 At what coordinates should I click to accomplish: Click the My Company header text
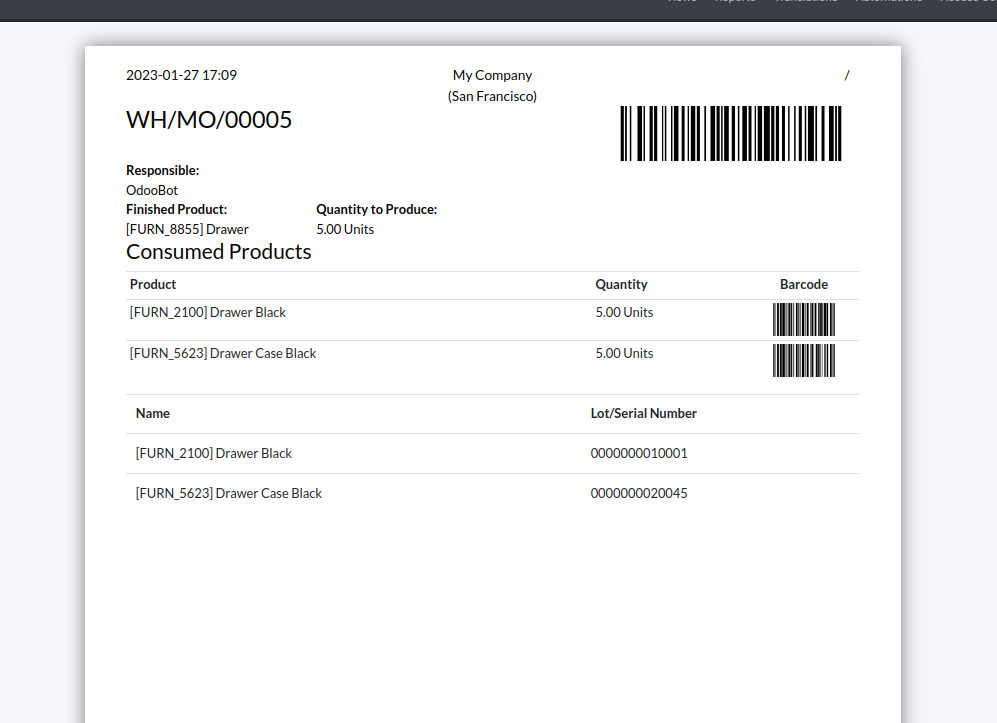[492, 75]
